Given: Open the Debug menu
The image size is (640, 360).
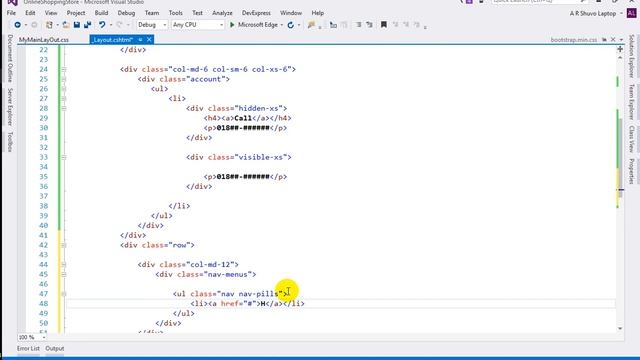Looking at the screenshot, I should 126,13.
